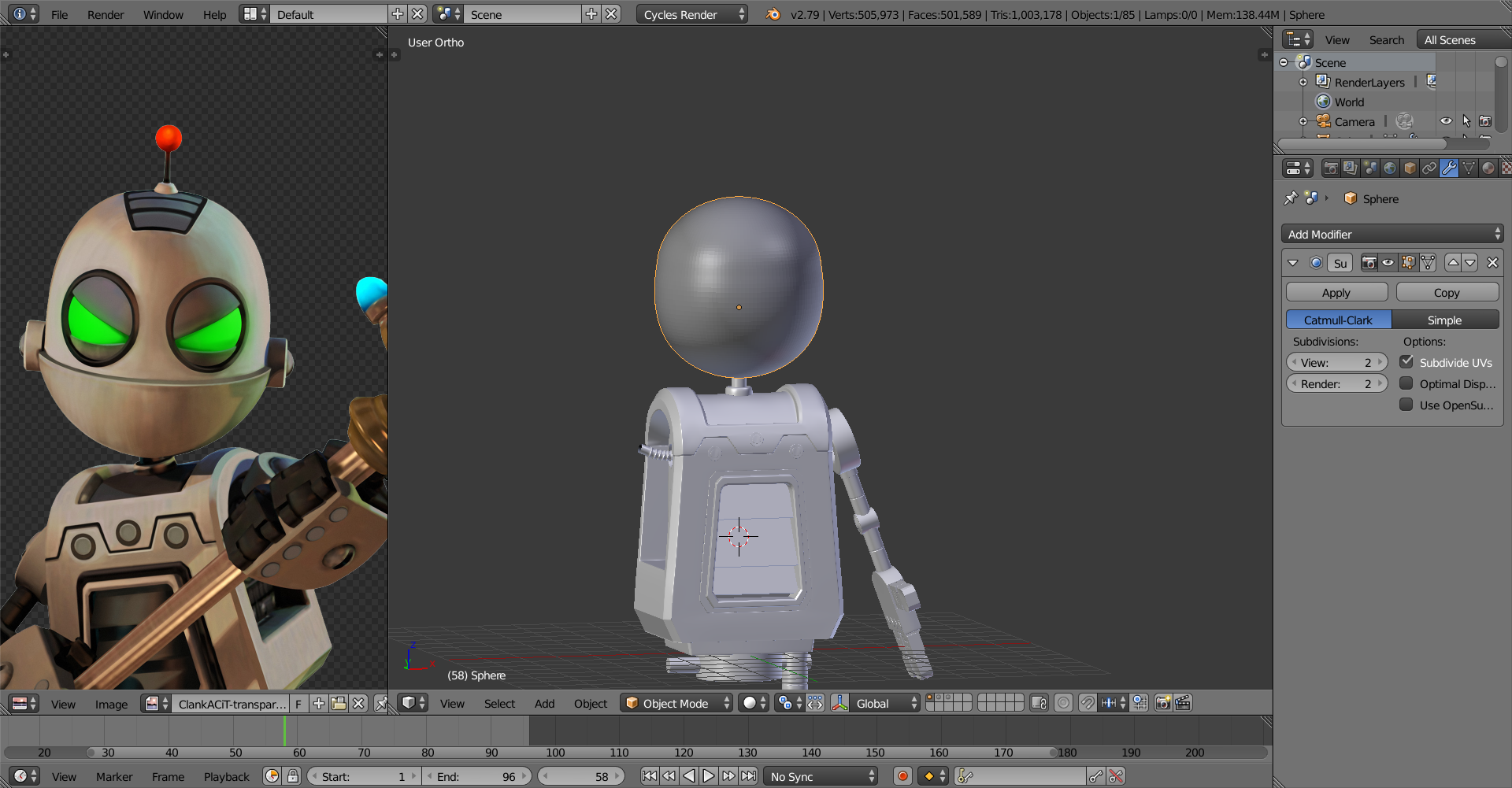Open World properties tab (globe icon)
Viewport: 1512px width, 788px height.
(x=1390, y=168)
